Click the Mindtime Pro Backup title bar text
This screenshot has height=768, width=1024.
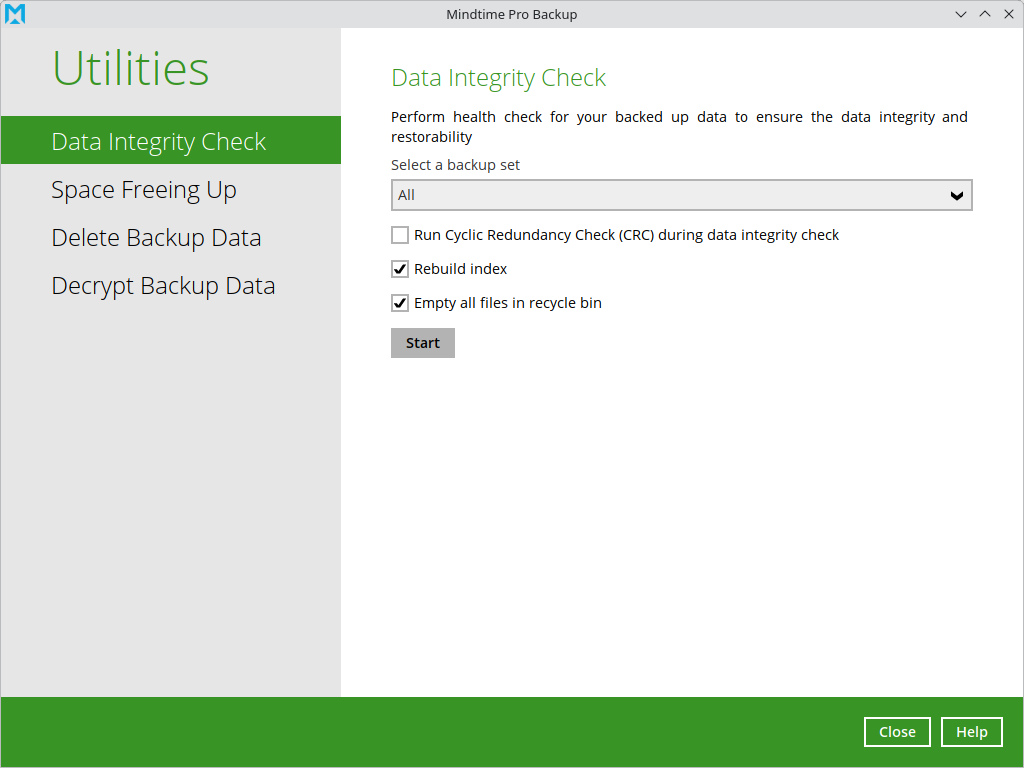(511, 14)
